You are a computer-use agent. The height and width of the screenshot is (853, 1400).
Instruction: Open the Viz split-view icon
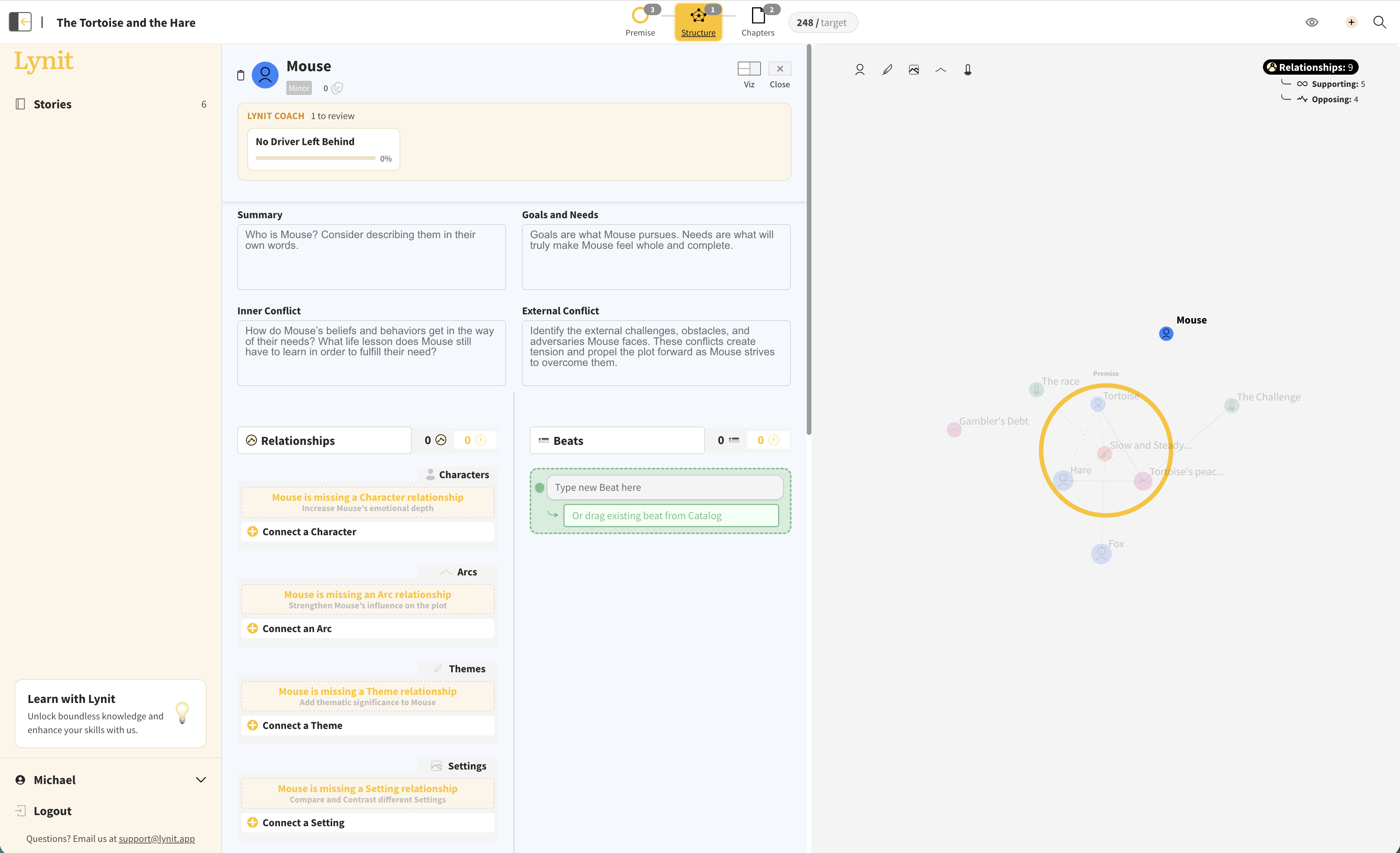tap(749, 69)
